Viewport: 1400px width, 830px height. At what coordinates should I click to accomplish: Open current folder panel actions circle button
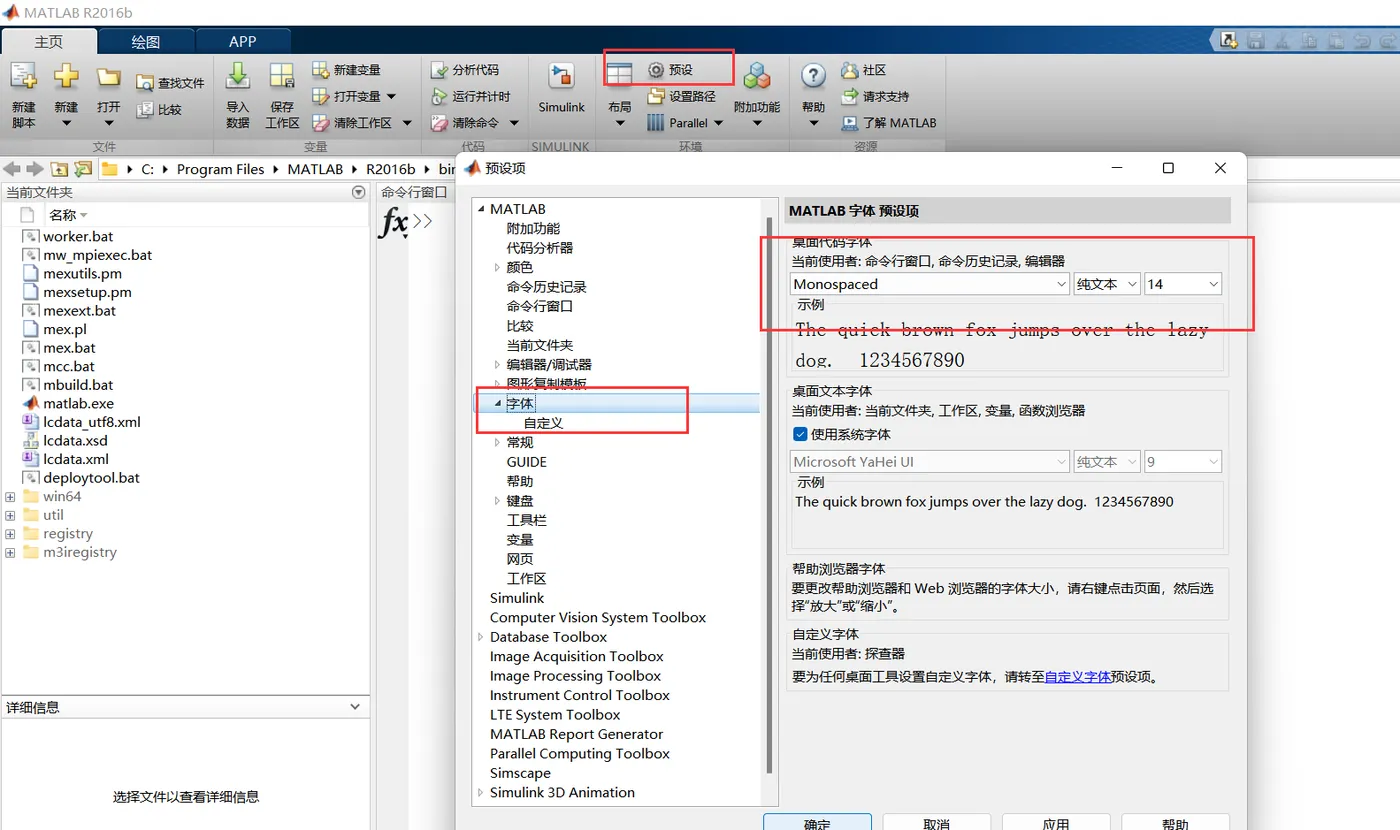click(x=358, y=192)
